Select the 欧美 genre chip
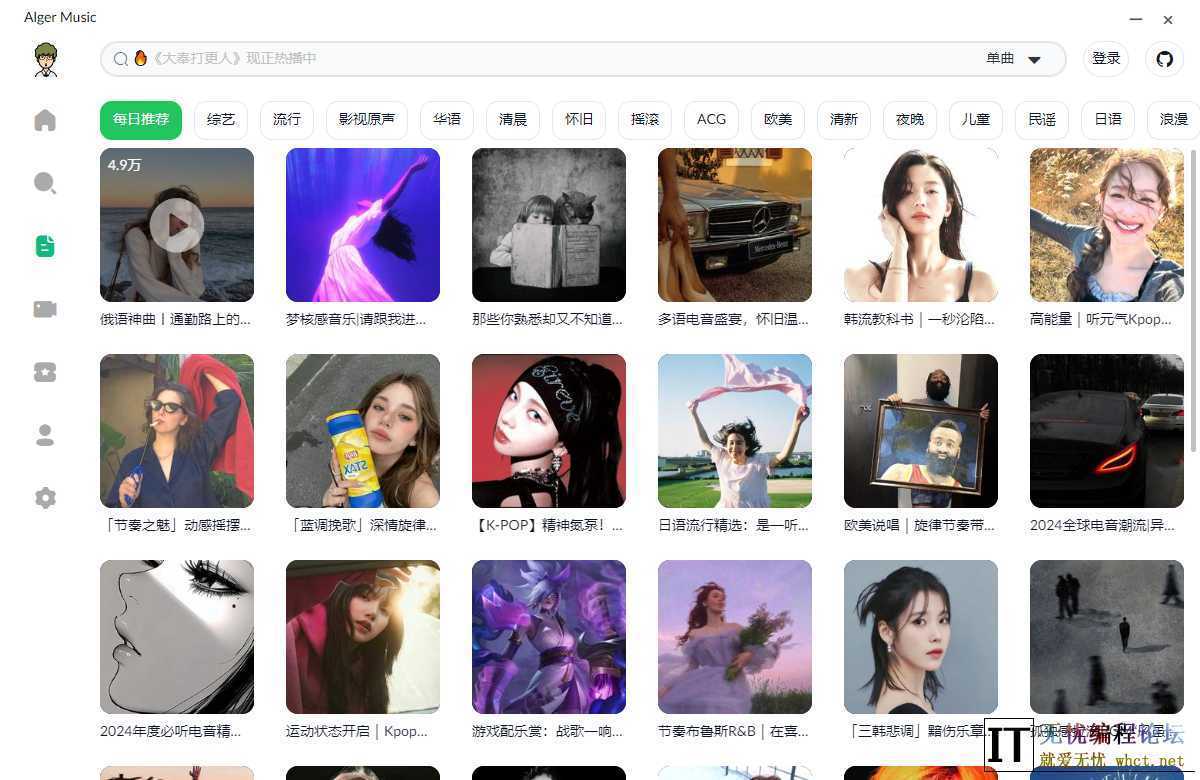Screen dimensions: 1200x780 tap(777, 119)
